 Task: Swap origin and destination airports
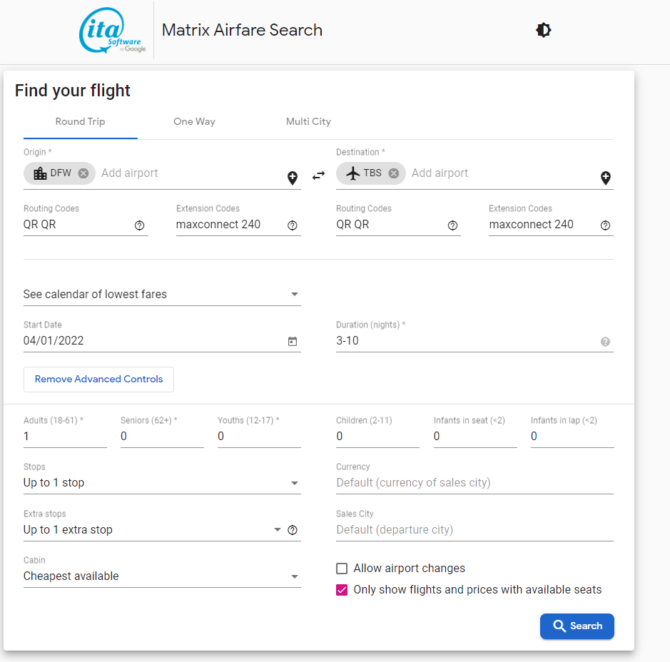pyautogui.click(x=318, y=175)
